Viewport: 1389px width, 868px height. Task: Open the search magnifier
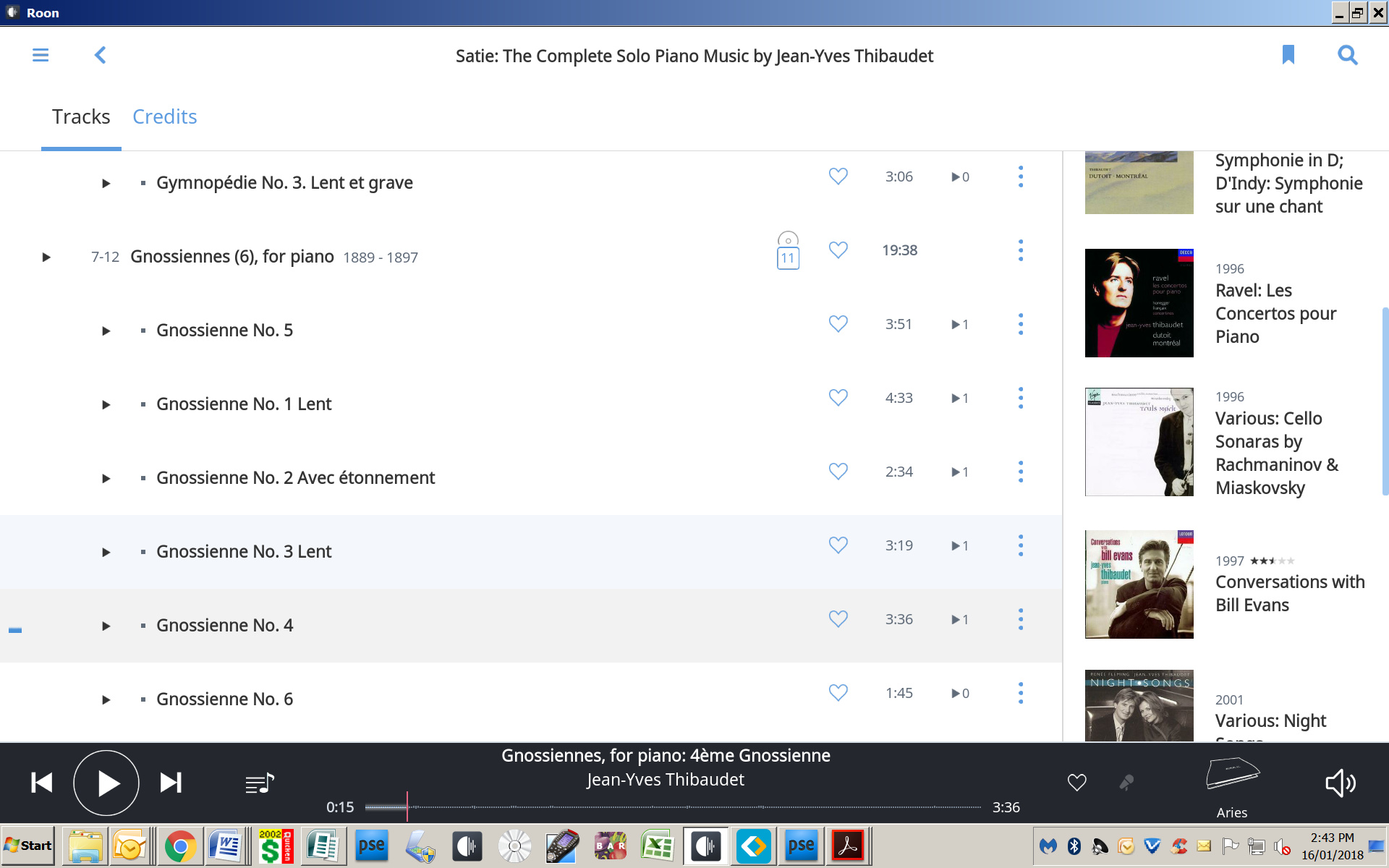point(1347,55)
